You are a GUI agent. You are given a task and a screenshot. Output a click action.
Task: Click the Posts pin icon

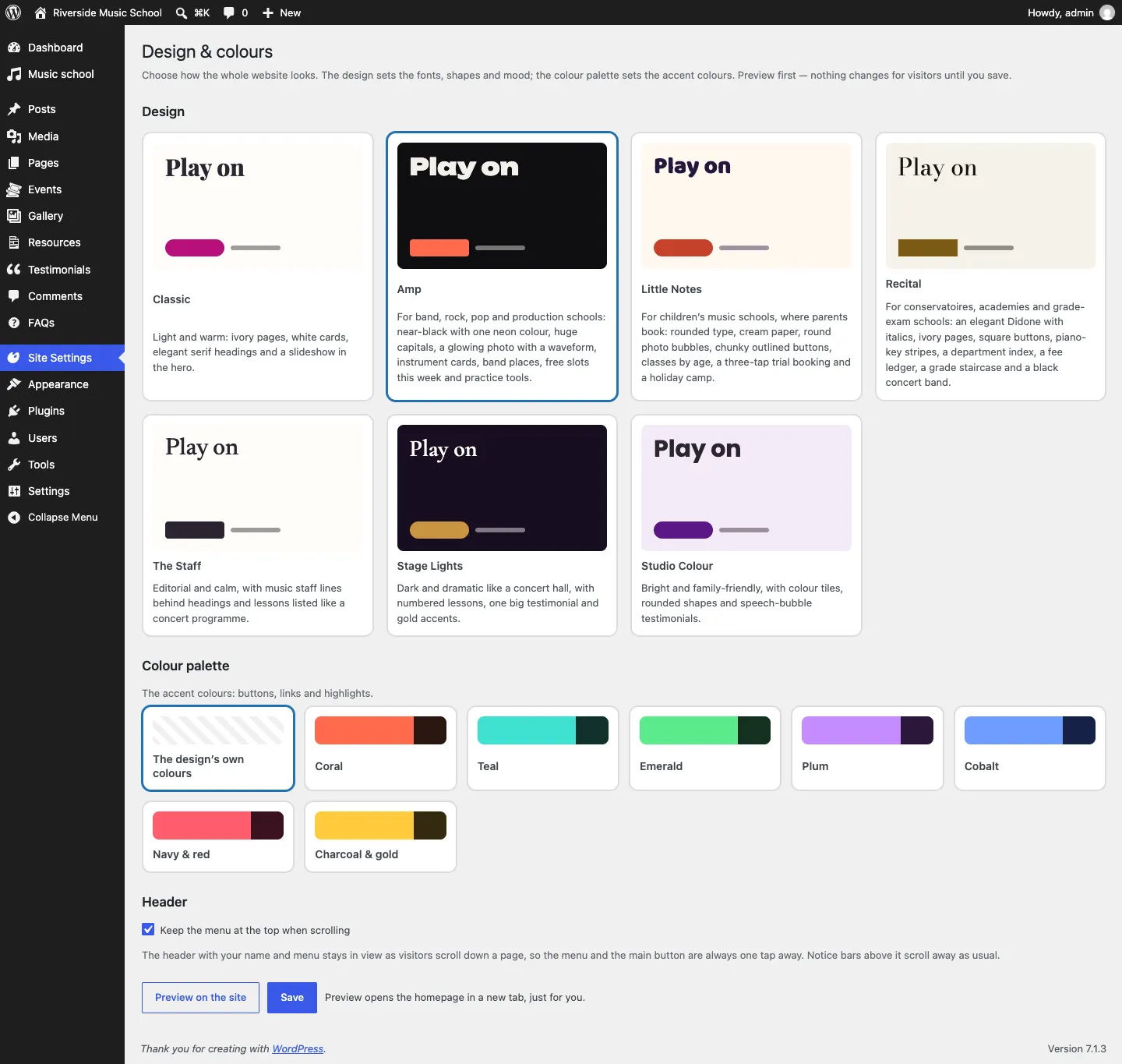coord(14,109)
